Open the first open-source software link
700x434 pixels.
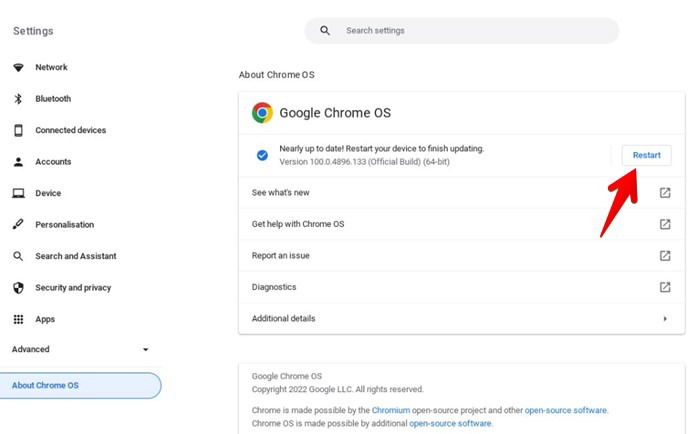[x=566, y=410]
